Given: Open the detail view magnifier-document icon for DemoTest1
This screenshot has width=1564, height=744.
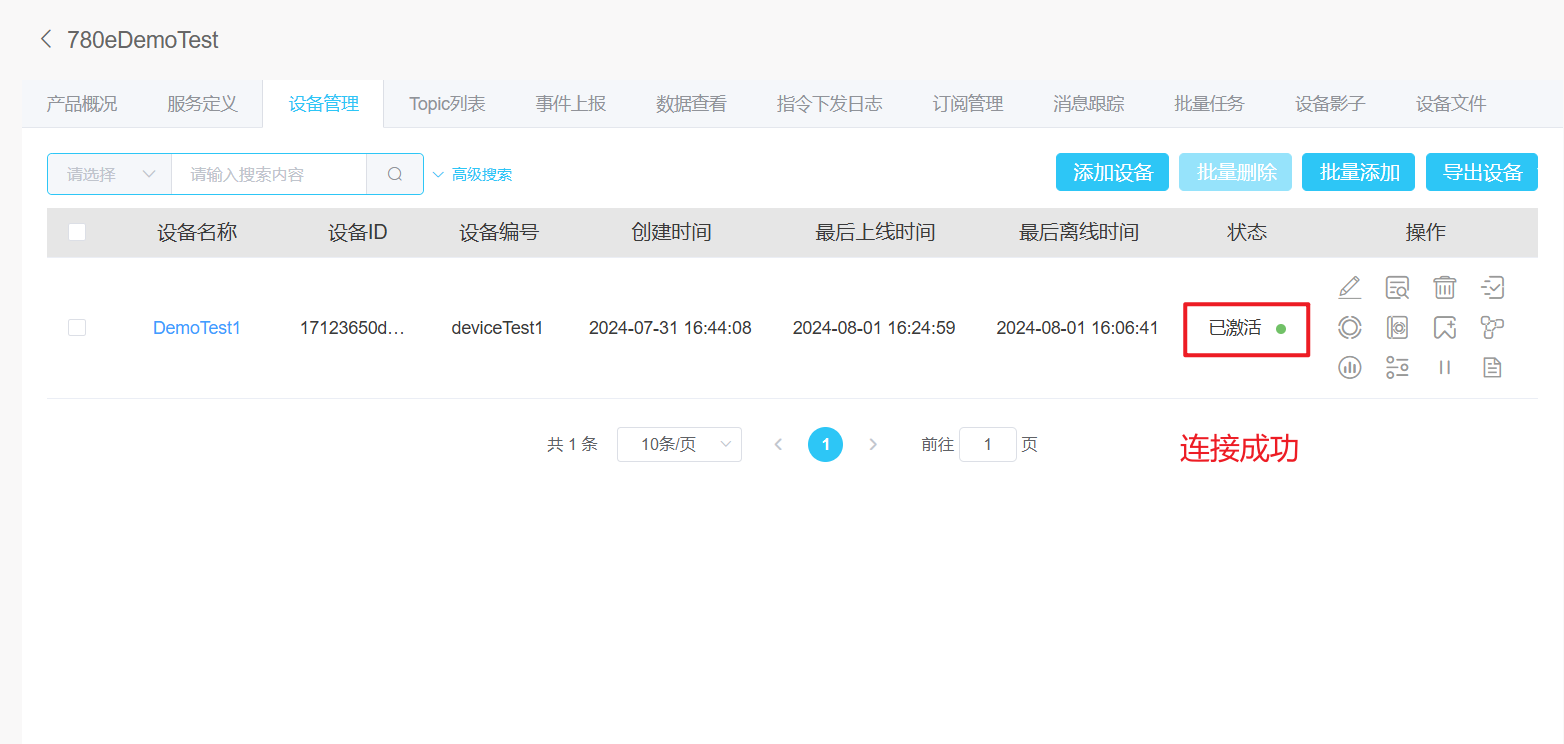Looking at the screenshot, I should click(x=1397, y=288).
